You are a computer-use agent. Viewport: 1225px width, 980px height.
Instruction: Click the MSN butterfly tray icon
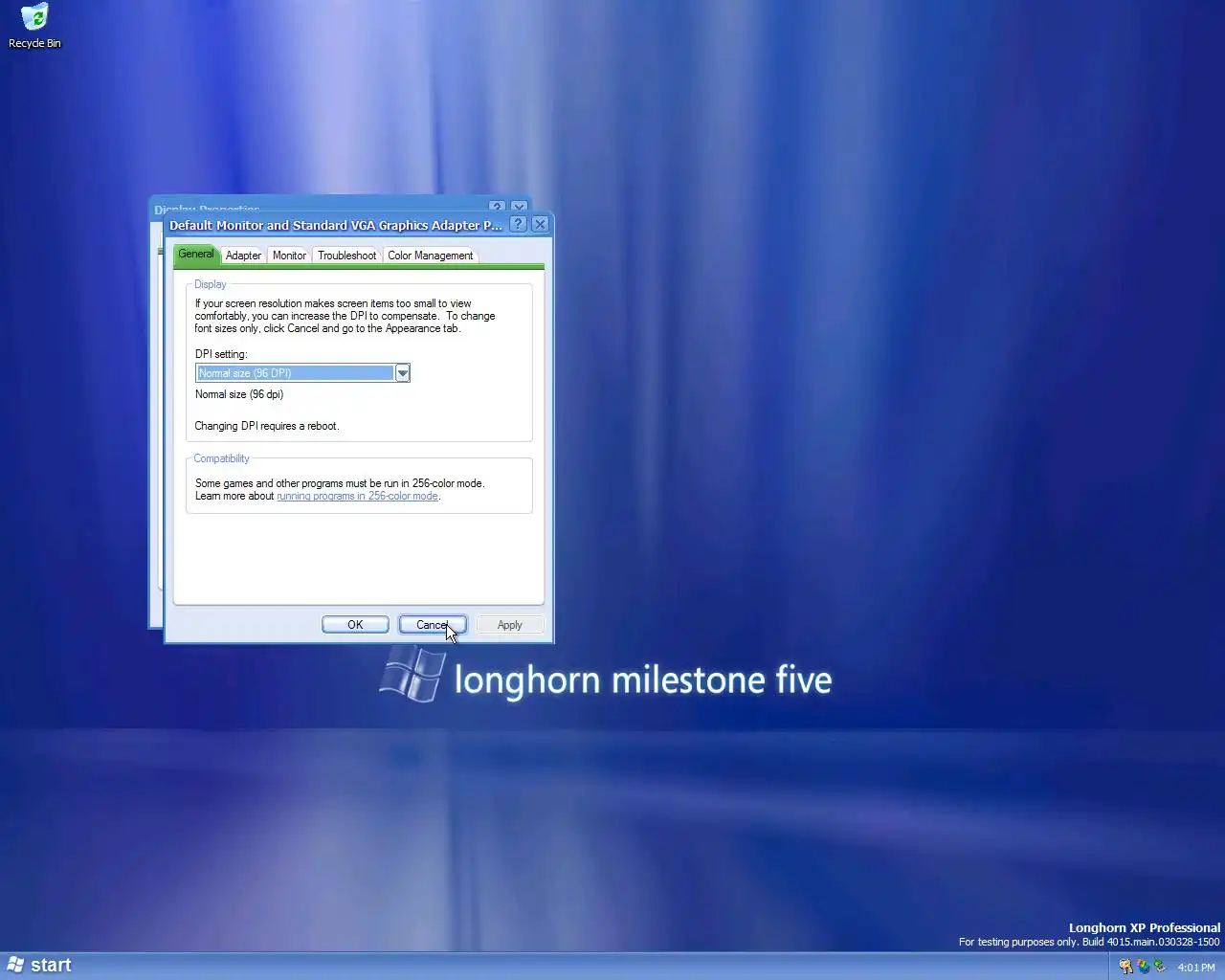click(1143, 967)
